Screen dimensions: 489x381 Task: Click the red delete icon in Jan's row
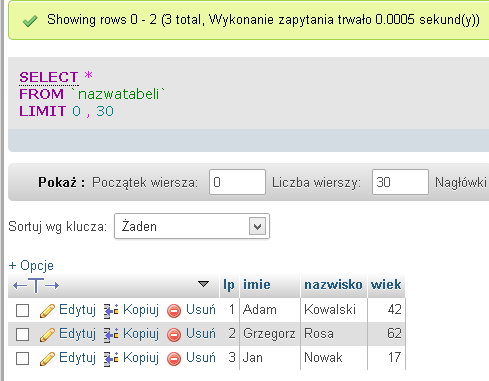click(x=174, y=359)
